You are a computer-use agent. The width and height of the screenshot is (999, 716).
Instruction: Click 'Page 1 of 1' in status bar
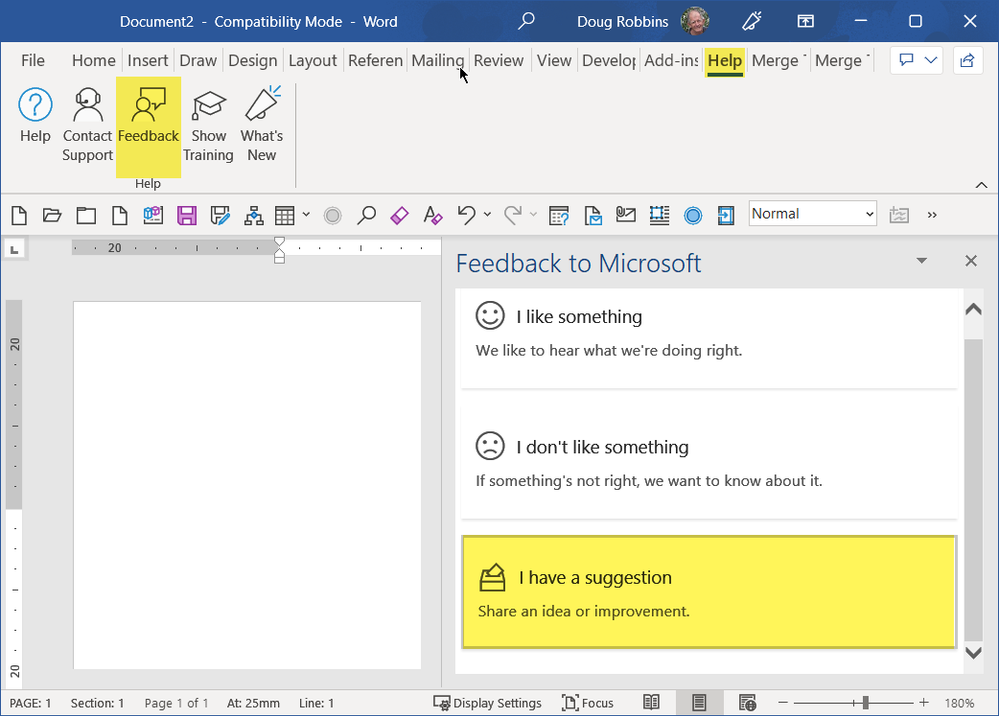click(x=176, y=703)
